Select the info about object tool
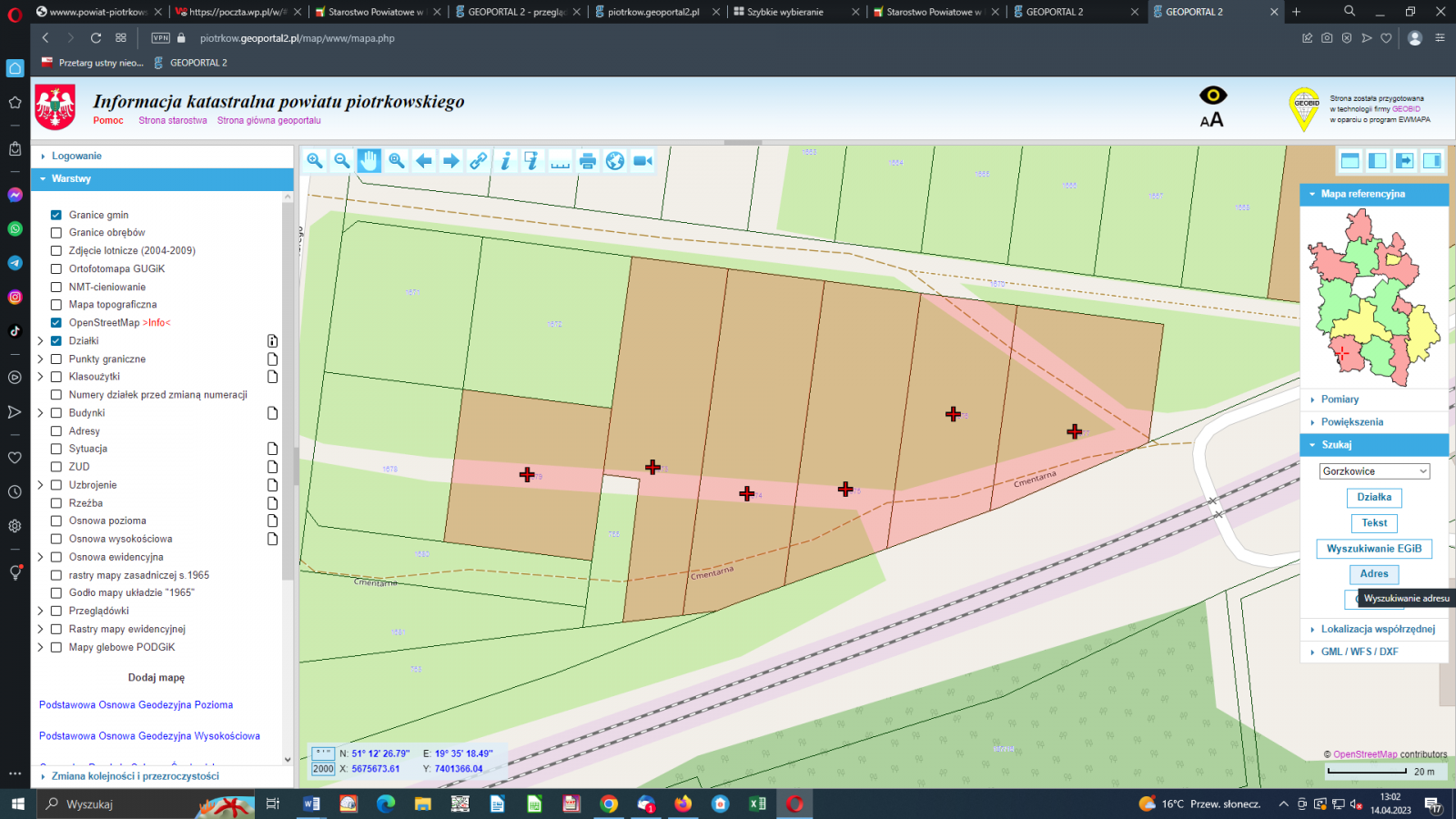The image size is (1456, 819). (x=506, y=161)
